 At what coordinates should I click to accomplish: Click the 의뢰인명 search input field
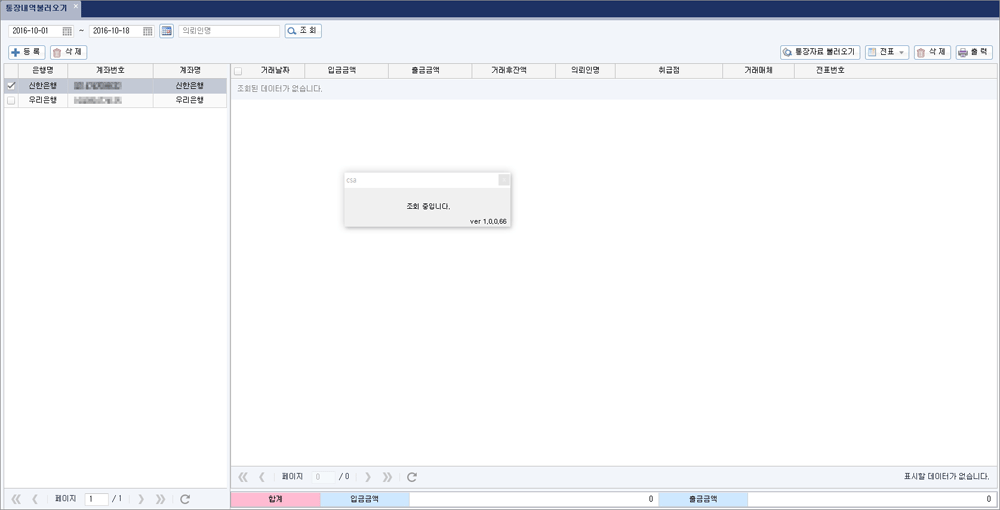pyautogui.click(x=229, y=31)
